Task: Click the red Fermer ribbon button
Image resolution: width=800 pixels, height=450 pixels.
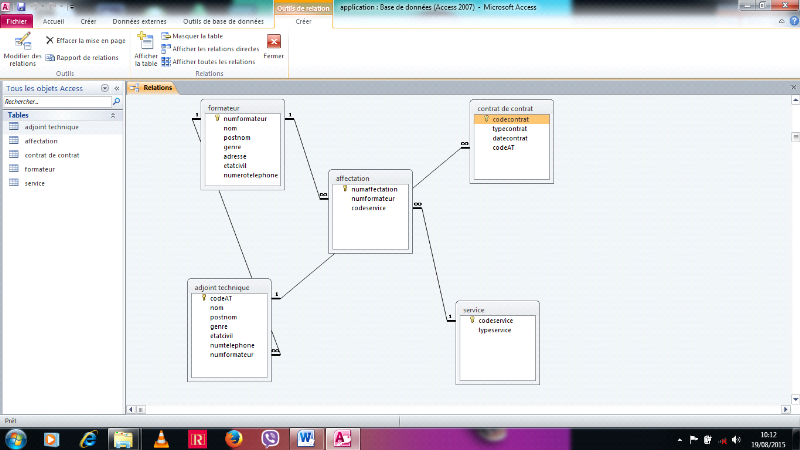Action: 273,44
